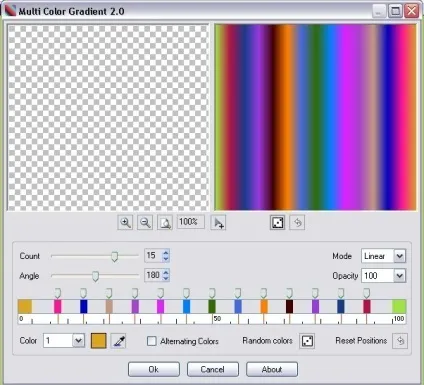Click the zoom percentage field showing 100%
The width and height of the screenshot is (424, 385).
click(x=191, y=222)
